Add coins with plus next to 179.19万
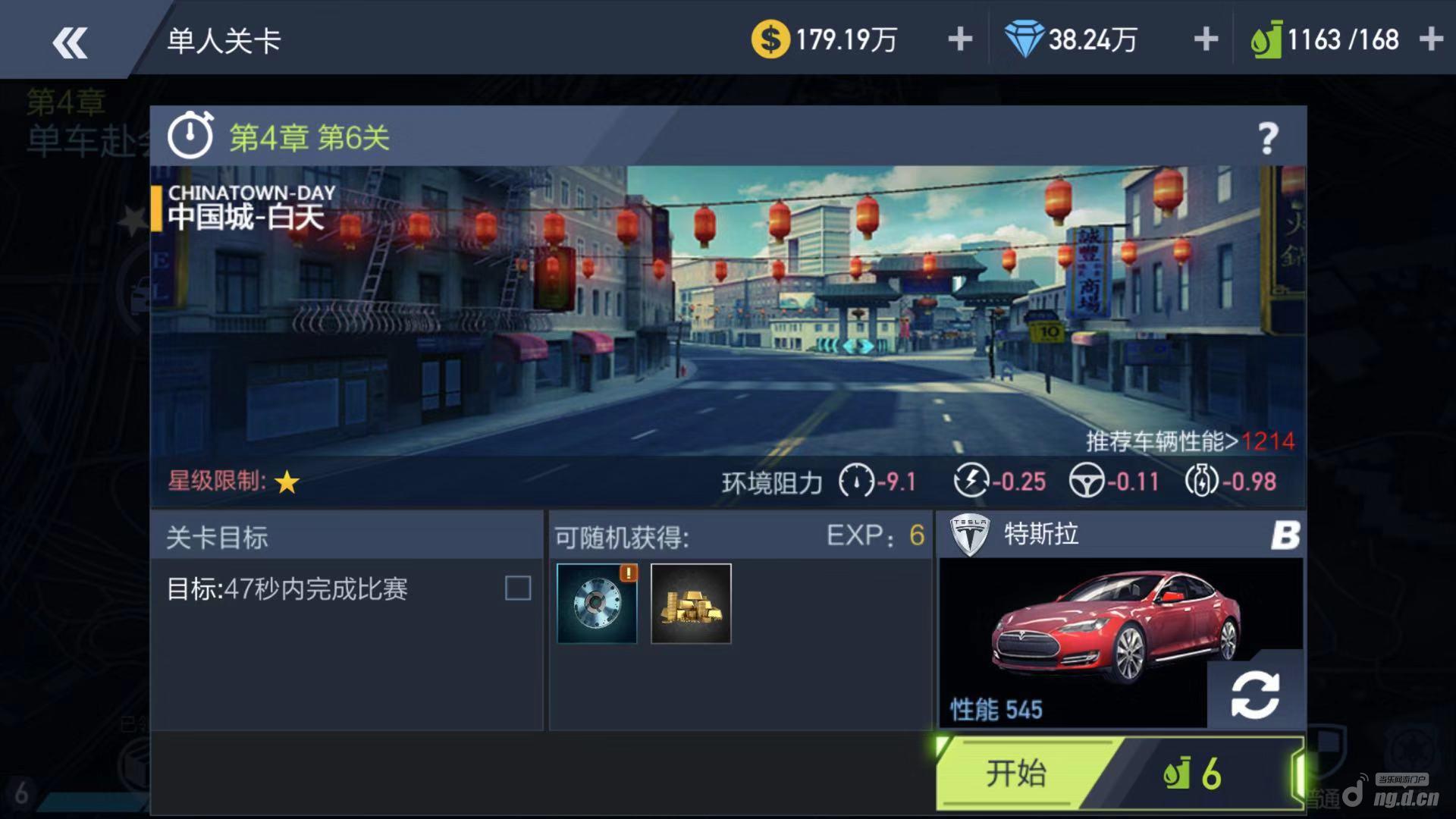Image resolution: width=1456 pixels, height=819 pixels. (960, 39)
